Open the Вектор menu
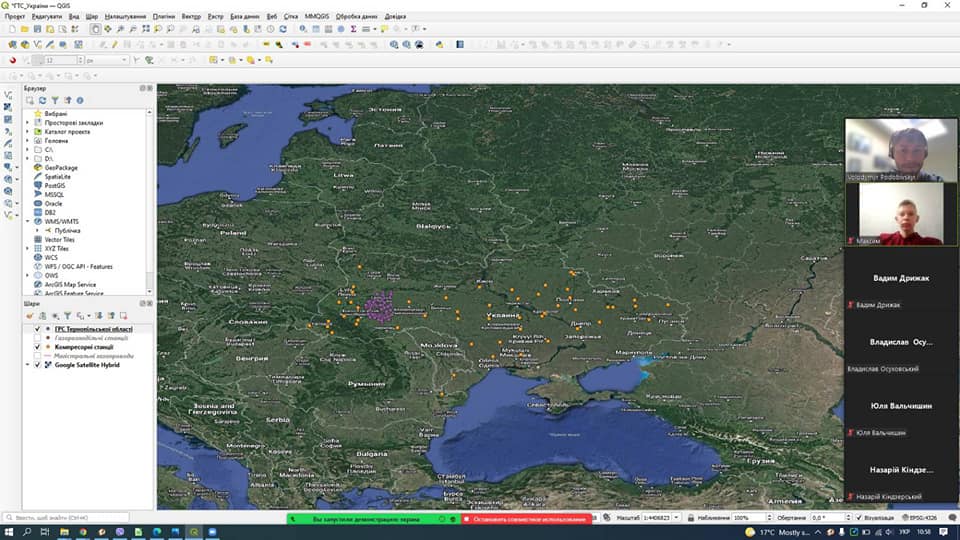Screen dimensions: 960x540 point(191,17)
